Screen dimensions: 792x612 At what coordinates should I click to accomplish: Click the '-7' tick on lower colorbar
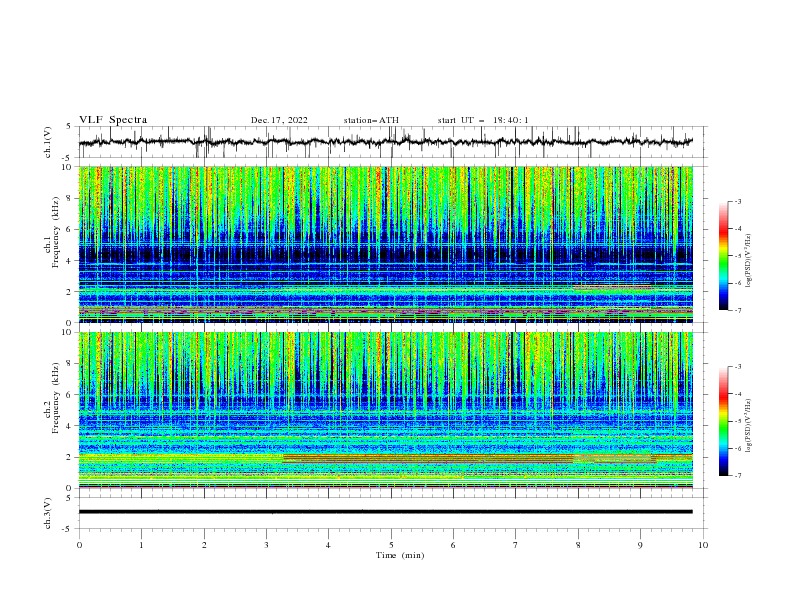pos(737,476)
